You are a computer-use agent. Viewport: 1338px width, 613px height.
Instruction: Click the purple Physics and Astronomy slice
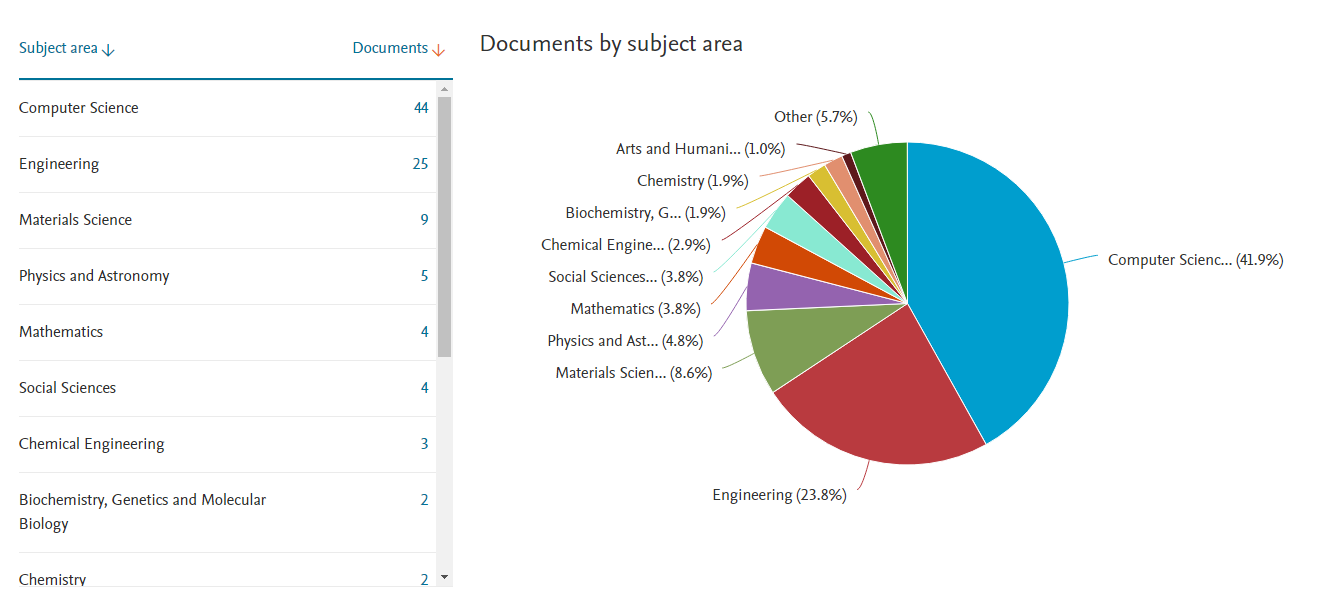click(768, 287)
